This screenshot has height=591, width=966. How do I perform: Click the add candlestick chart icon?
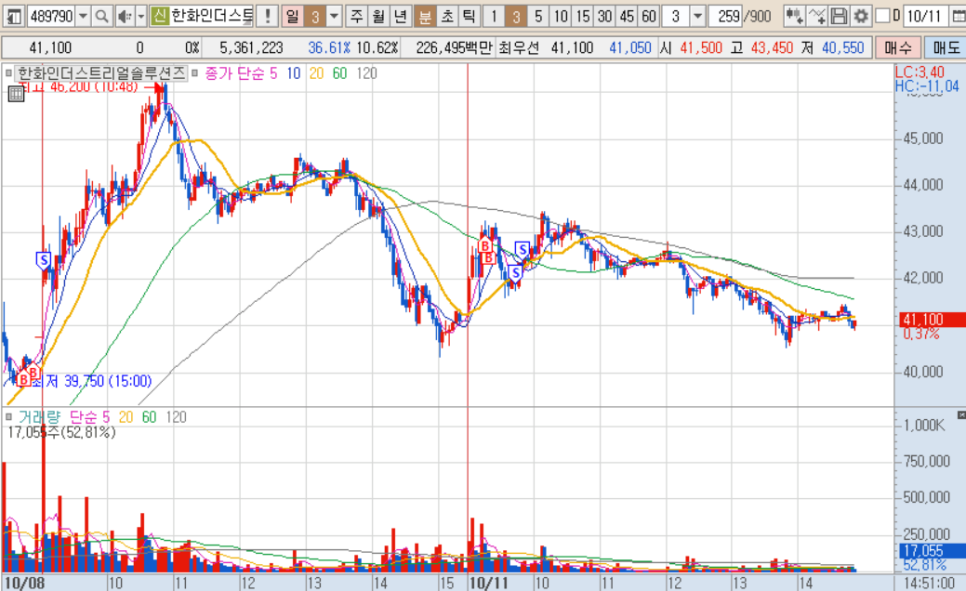point(794,16)
